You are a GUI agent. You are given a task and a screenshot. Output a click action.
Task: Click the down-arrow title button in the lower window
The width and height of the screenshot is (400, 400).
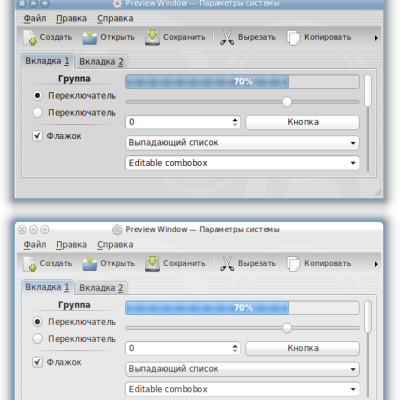45,230
